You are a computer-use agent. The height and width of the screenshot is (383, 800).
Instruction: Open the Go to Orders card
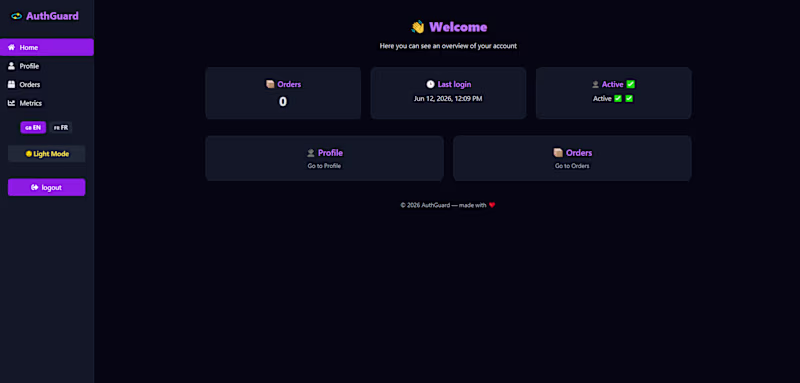pos(572,158)
